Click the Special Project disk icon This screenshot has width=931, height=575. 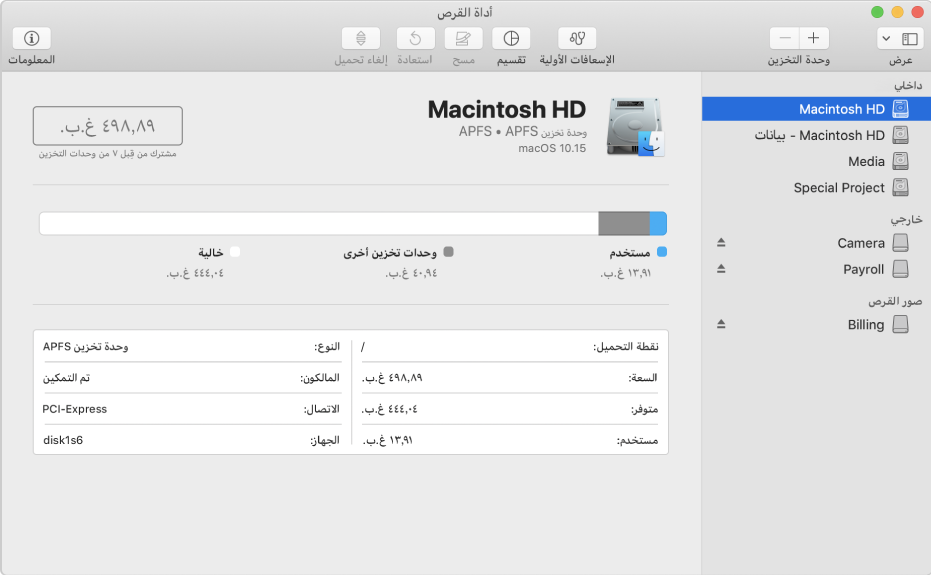point(901,187)
